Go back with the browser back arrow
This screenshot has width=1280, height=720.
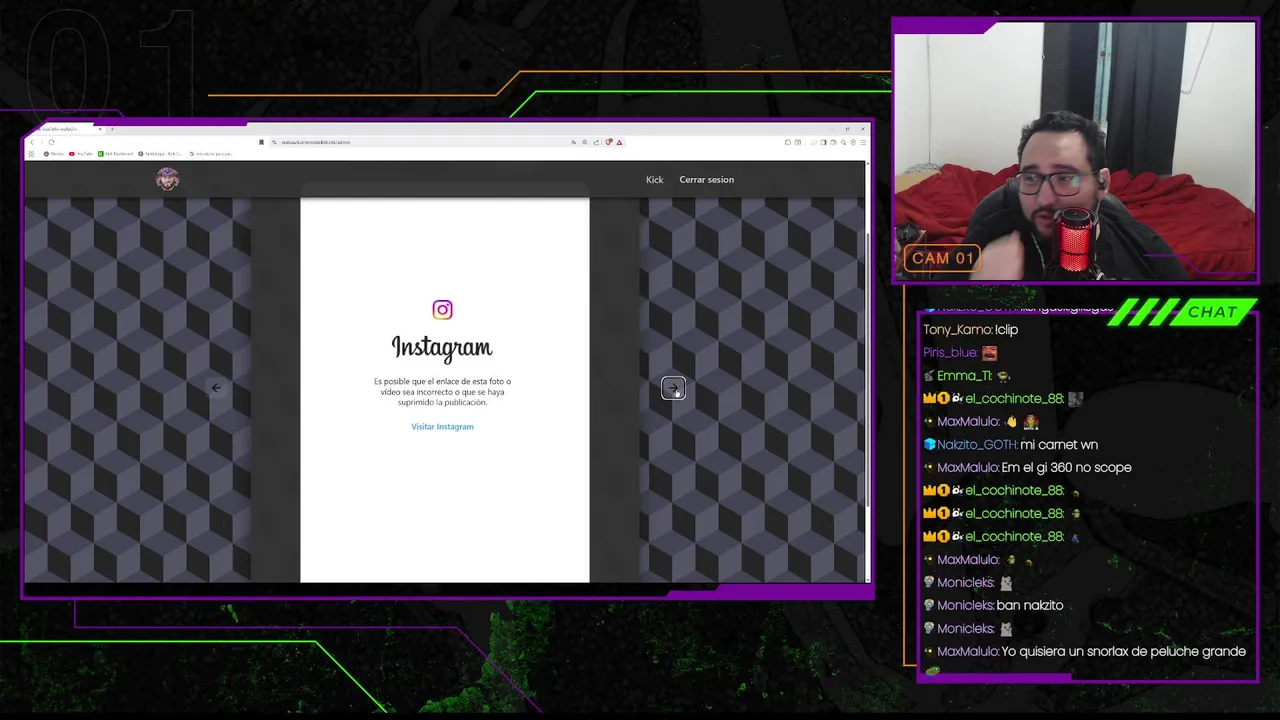pyautogui.click(x=31, y=142)
